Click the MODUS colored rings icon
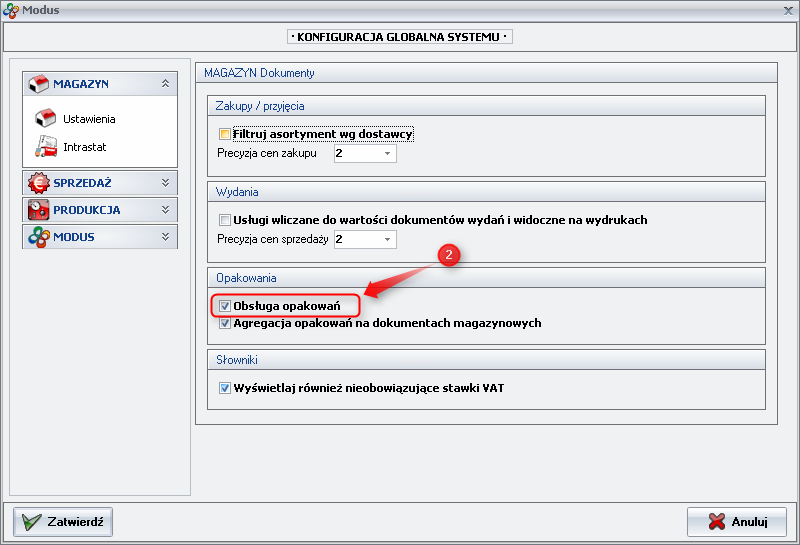 pyautogui.click(x=39, y=237)
